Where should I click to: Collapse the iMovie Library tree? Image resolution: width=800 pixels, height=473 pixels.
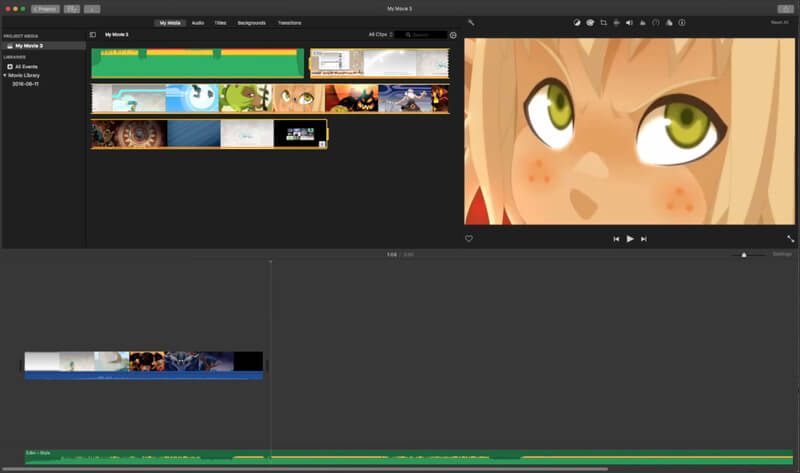pyautogui.click(x=5, y=75)
